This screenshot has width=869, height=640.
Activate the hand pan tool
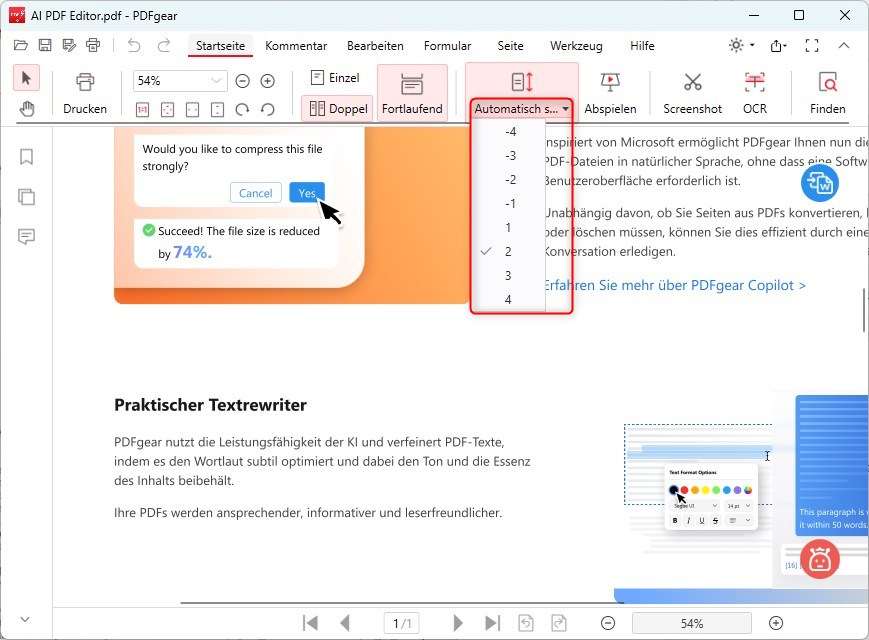coord(26,109)
